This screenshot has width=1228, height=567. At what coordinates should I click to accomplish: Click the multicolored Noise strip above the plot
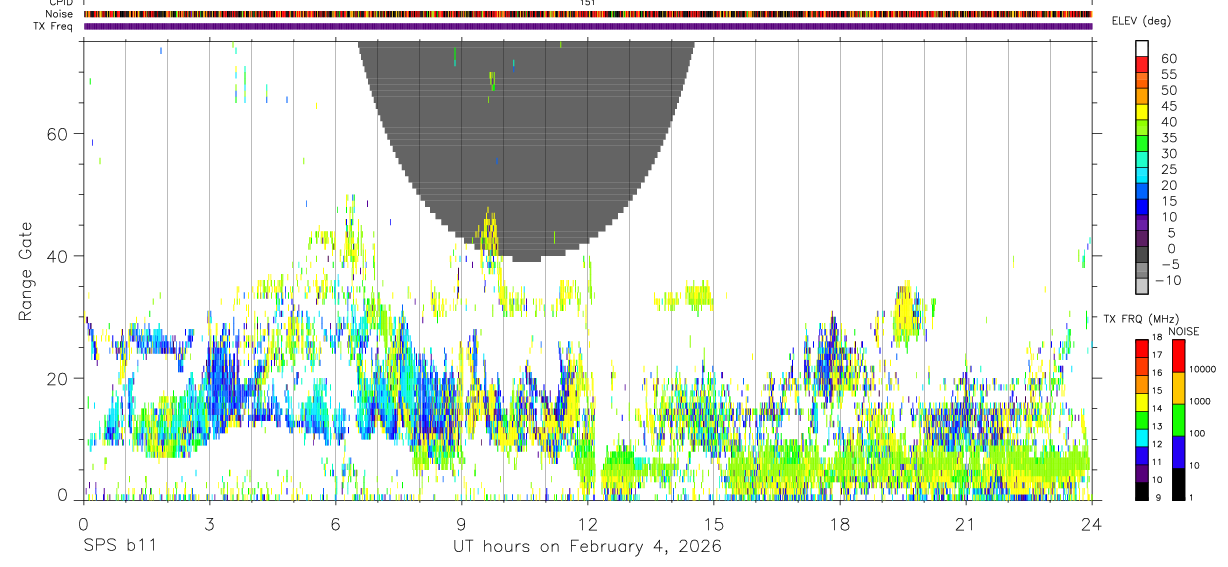point(587,14)
